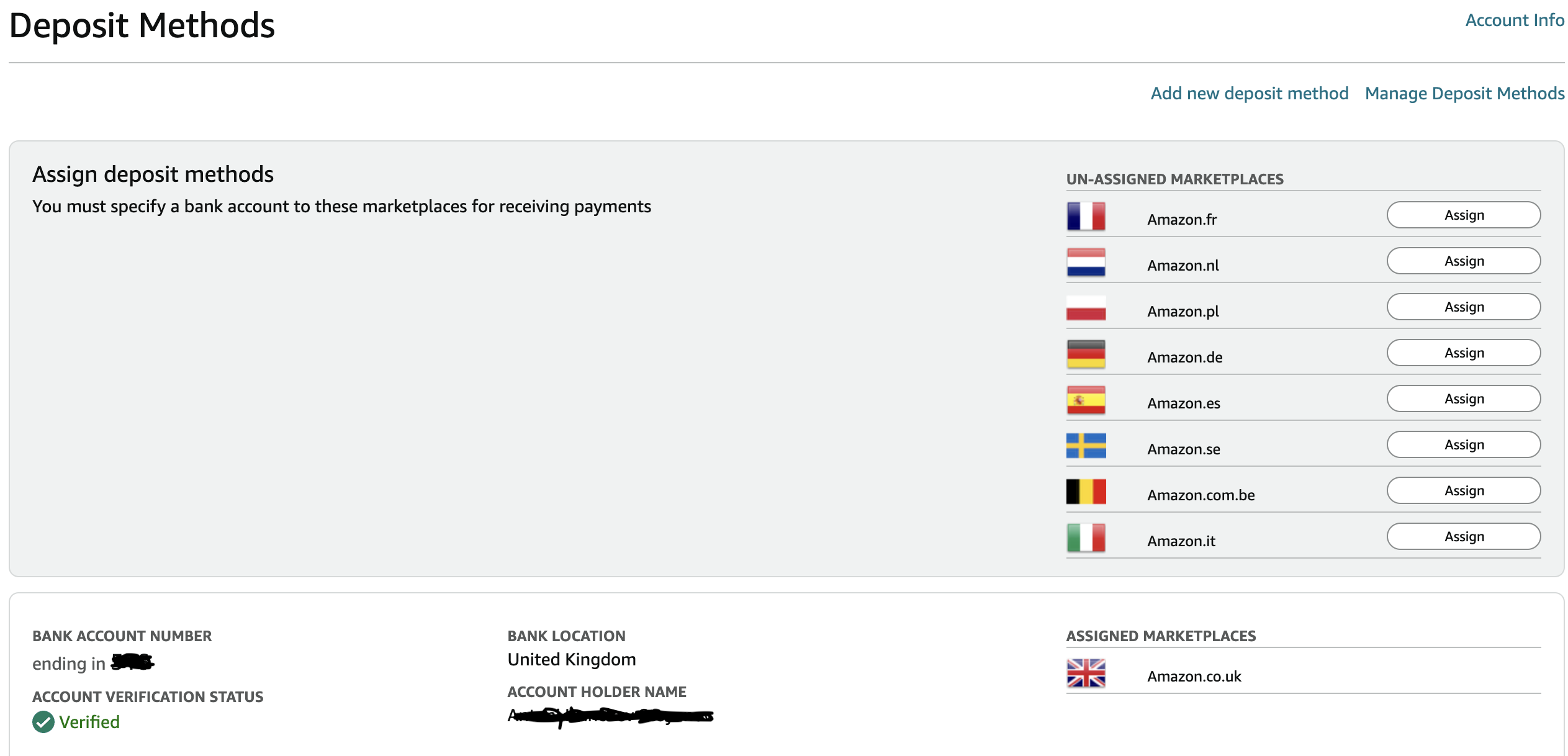The width and height of the screenshot is (1568, 756).
Task: Click the BANK LOCATION label
Action: pyautogui.click(x=566, y=636)
